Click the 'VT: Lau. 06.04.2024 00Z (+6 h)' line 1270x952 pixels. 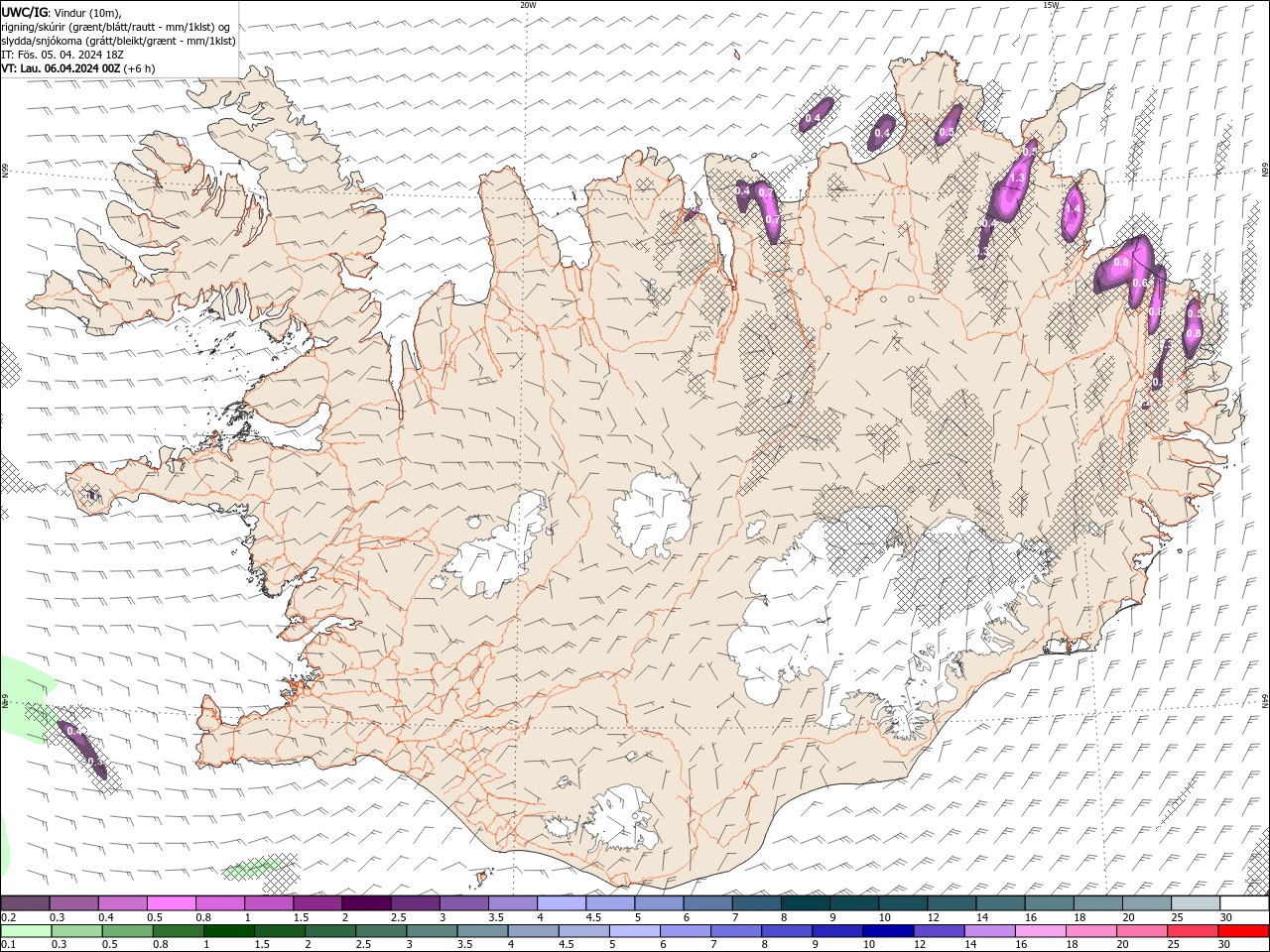point(77,68)
